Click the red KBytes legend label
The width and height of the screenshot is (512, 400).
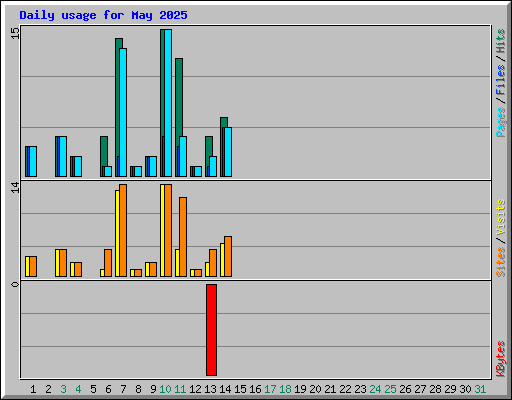500,359
